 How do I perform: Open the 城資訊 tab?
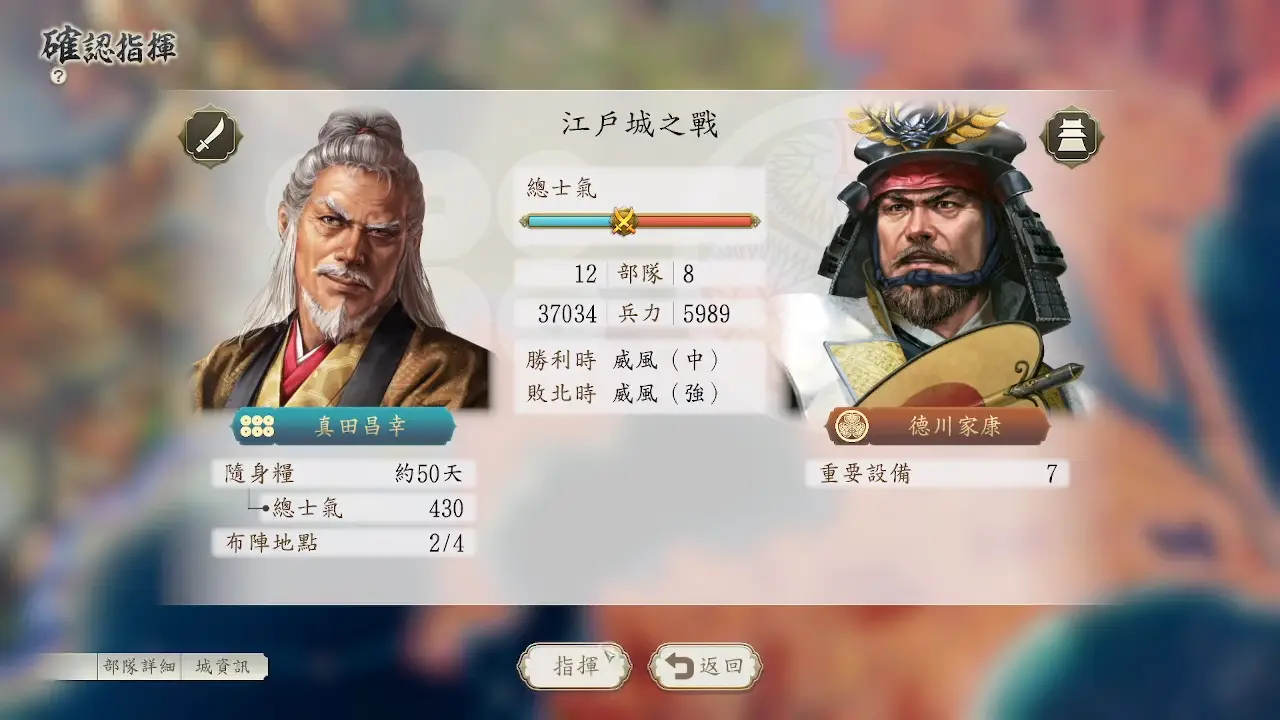pos(224,667)
